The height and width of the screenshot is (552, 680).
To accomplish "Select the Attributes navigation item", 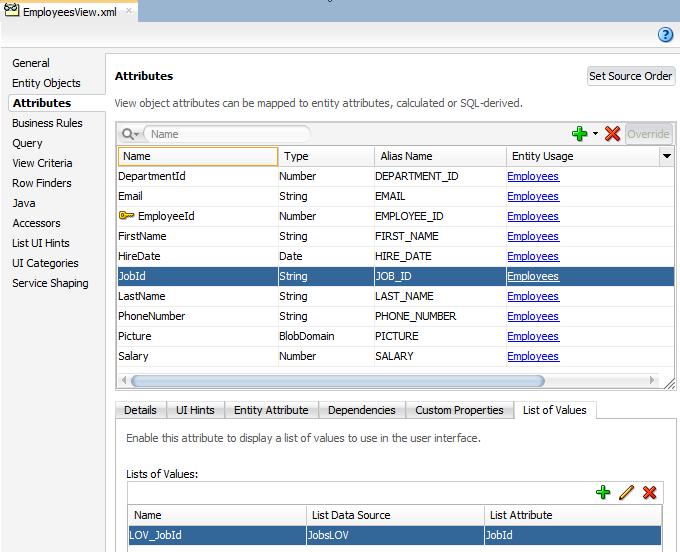I will pos(42,103).
